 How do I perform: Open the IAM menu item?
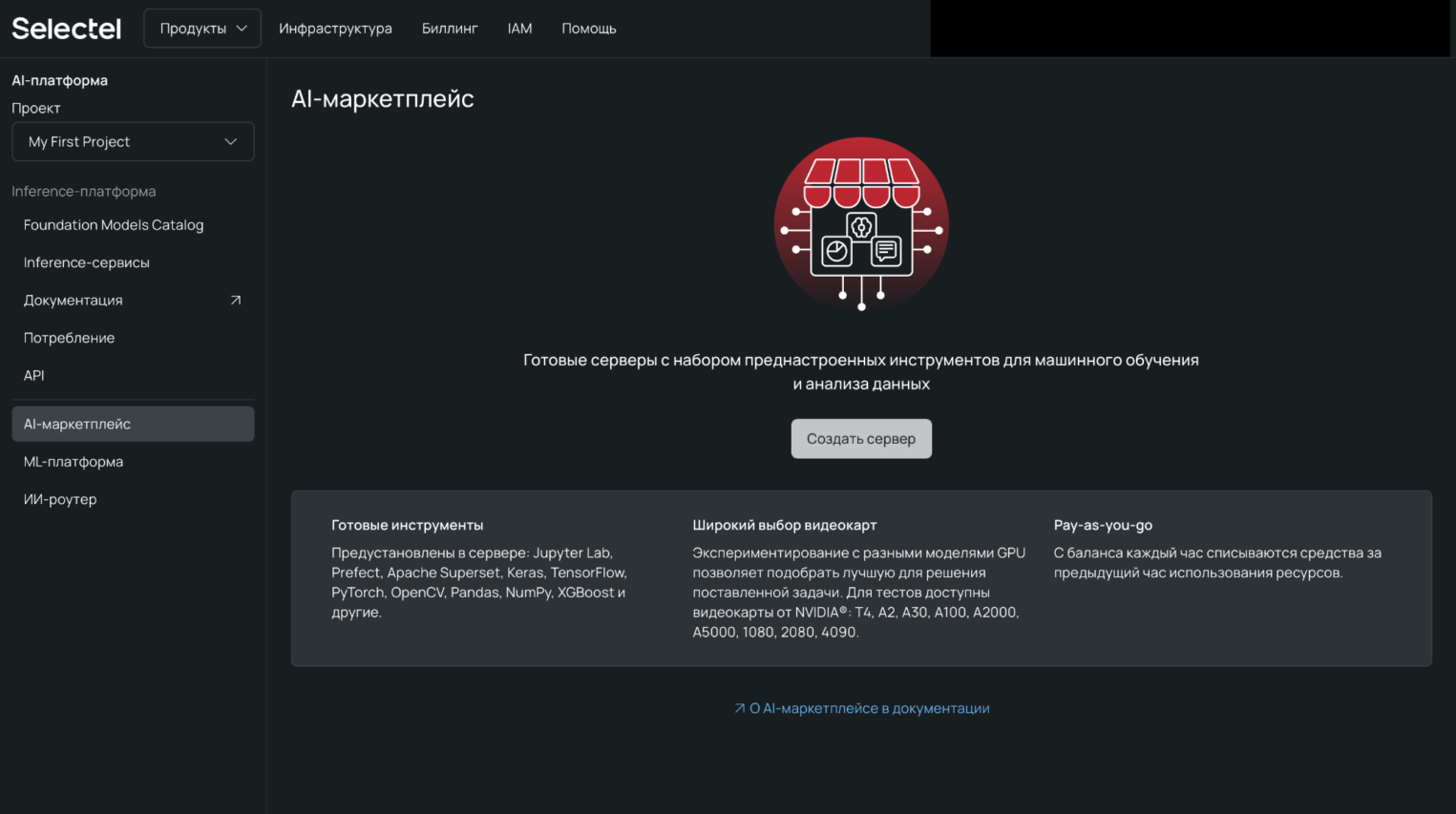pyautogui.click(x=519, y=29)
